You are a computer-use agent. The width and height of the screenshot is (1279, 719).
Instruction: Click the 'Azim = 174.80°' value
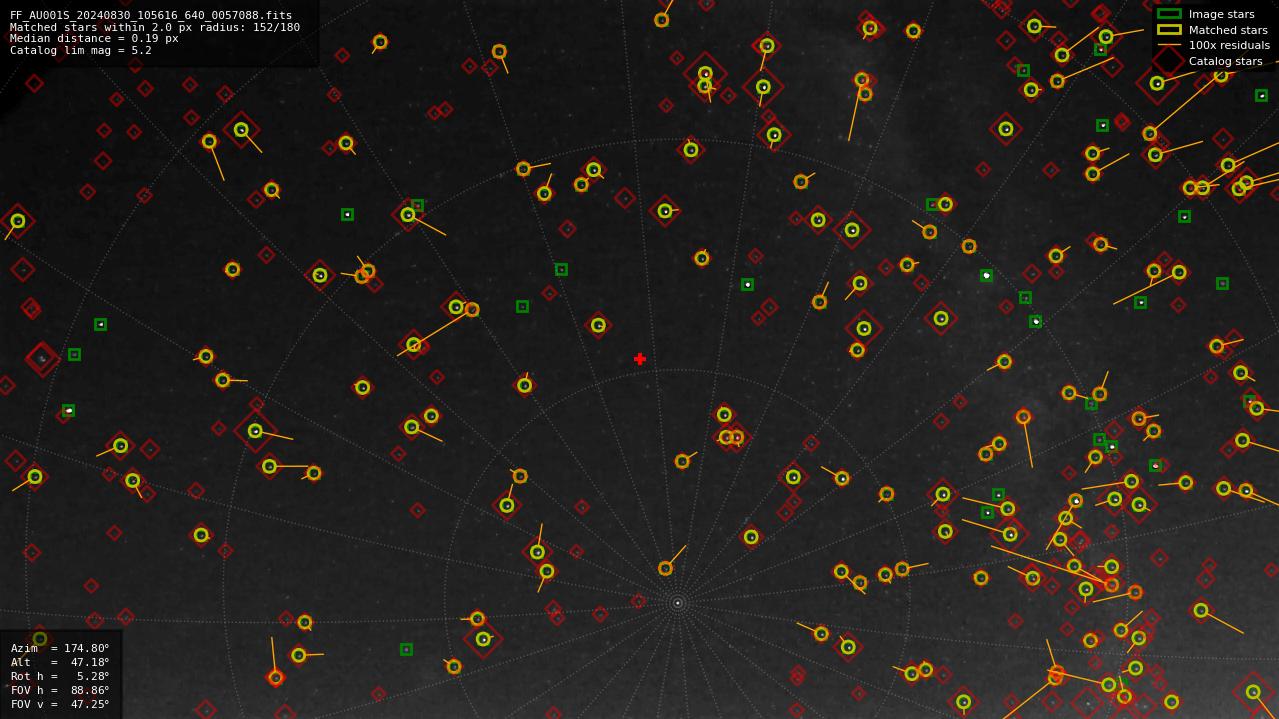point(60,648)
